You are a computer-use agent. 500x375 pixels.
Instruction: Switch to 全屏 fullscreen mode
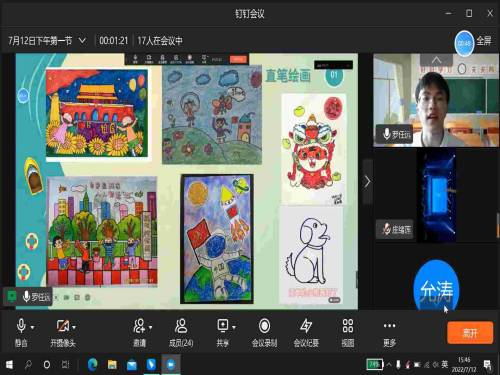[483, 41]
